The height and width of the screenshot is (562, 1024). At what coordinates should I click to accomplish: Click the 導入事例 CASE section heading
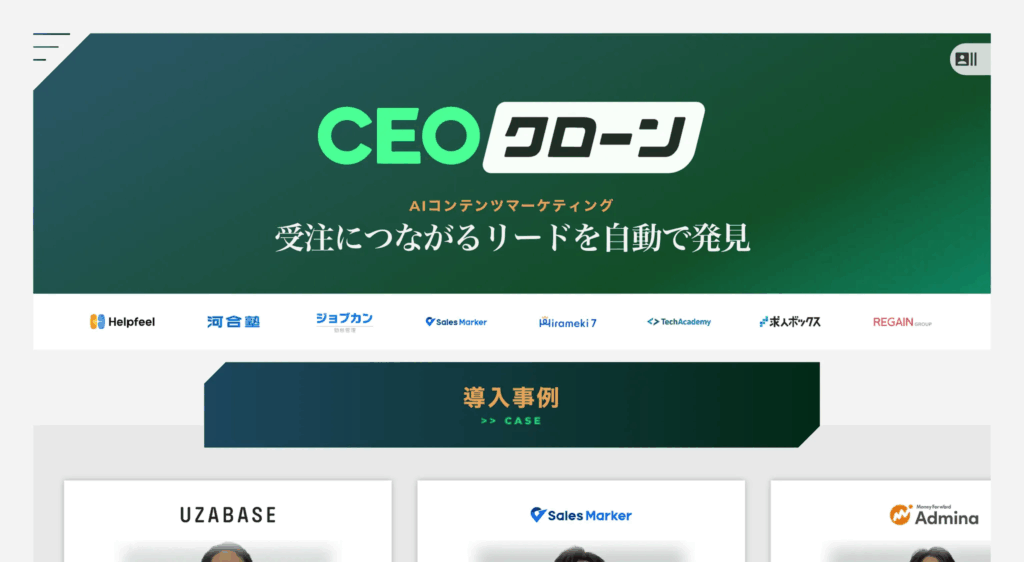tap(512, 405)
